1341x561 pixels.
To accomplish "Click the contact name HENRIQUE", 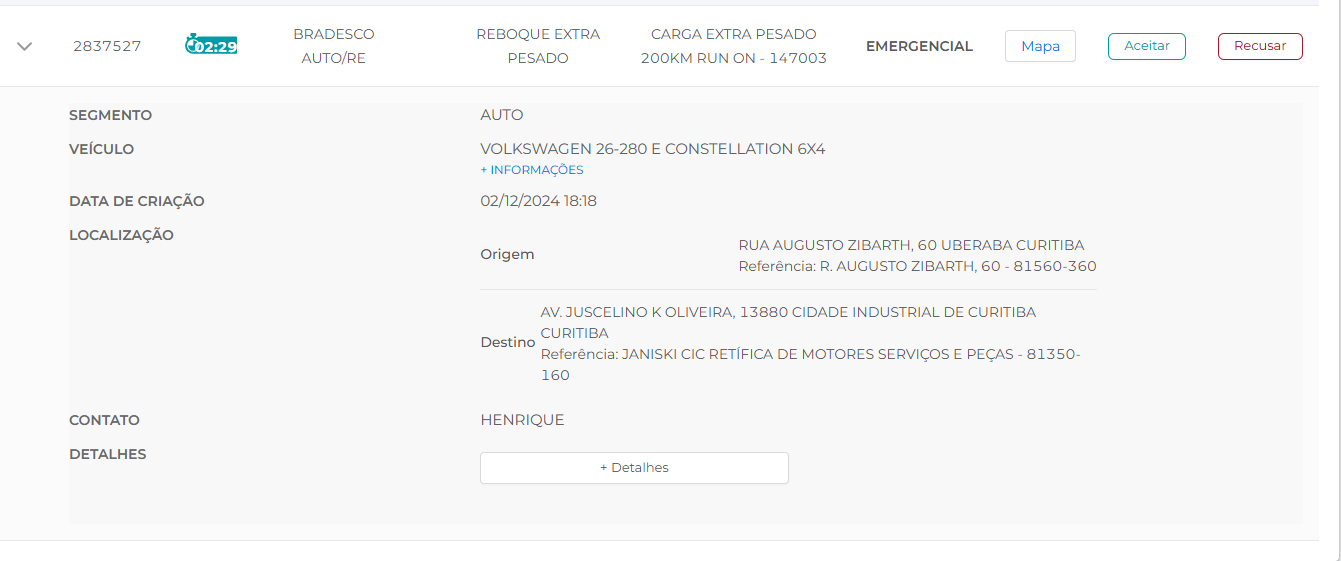I will point(522,420).
